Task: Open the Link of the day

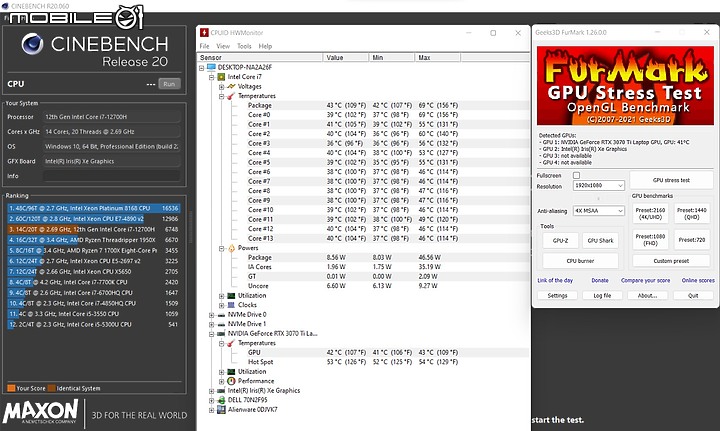Action: click(x=555, y=280)
